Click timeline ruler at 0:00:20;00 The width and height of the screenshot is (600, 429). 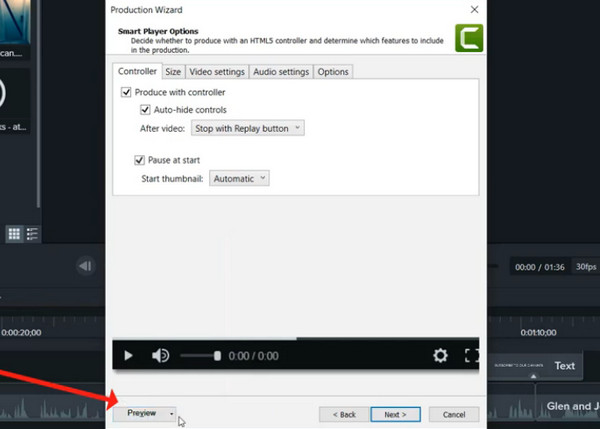(21, 332)
